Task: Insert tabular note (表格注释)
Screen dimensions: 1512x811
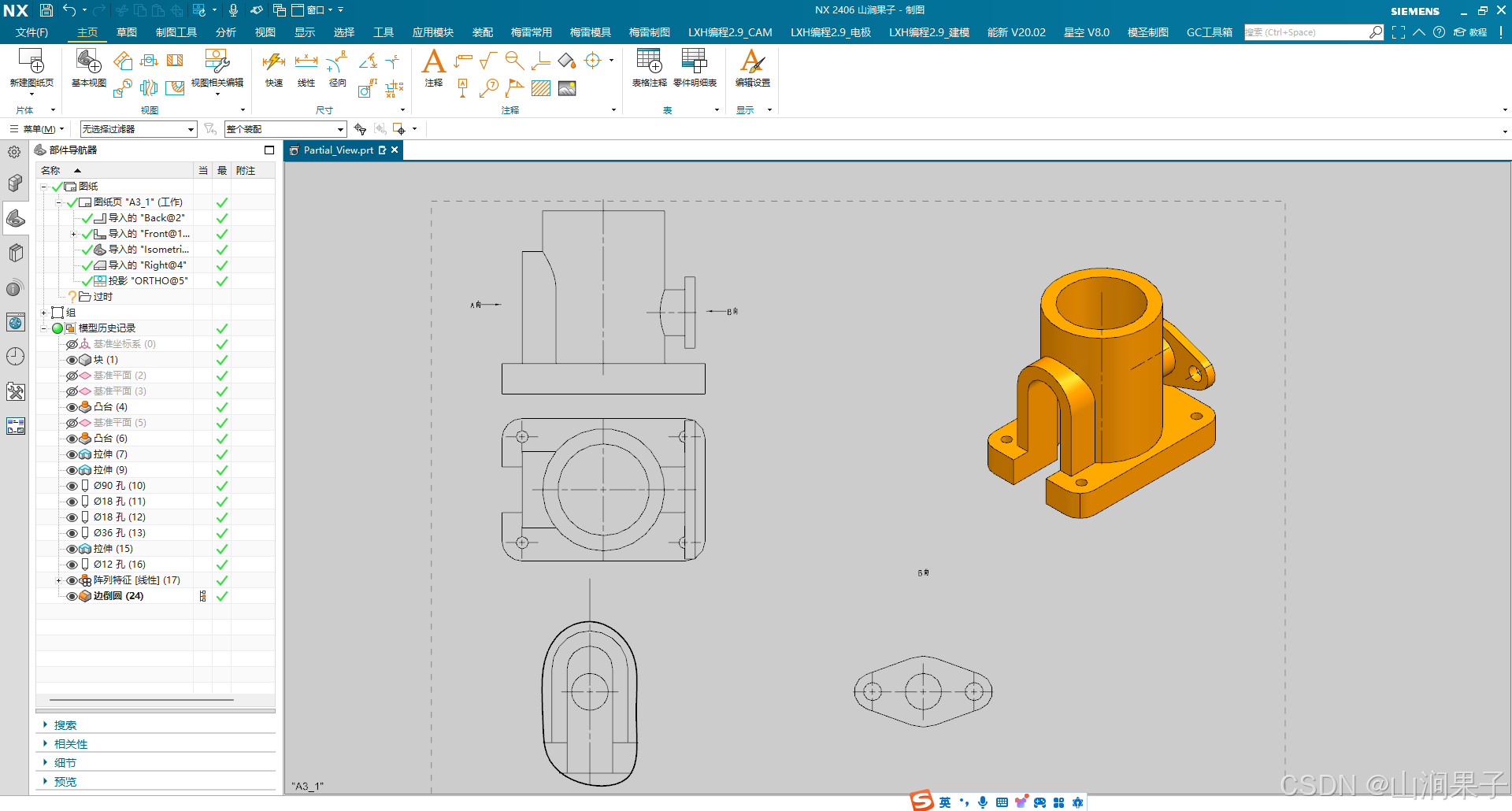Action: coord(650,69)
